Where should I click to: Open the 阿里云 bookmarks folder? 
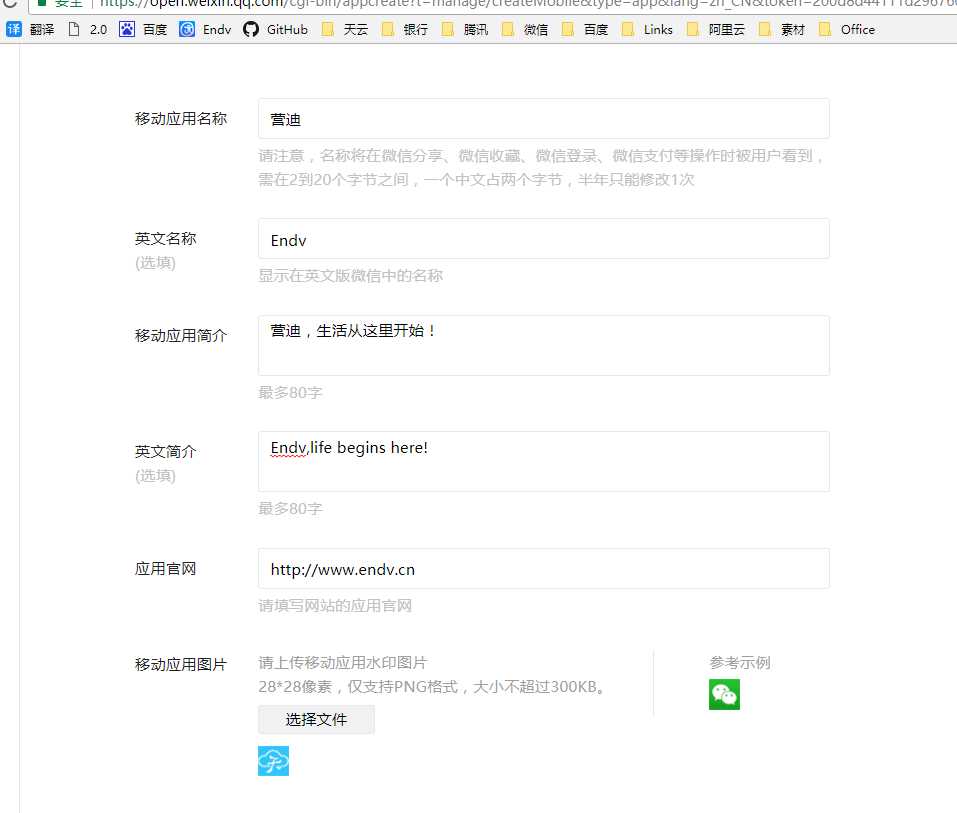click(716, 29)
